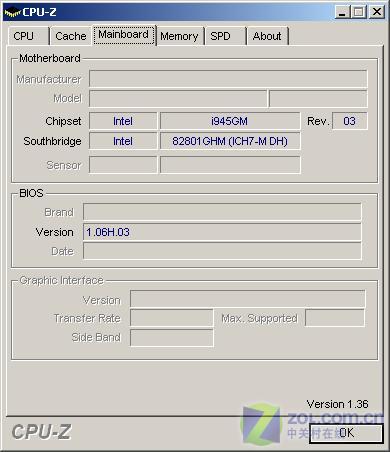Viewport: 390px width, 452px height.
Task: Click the Graphic Interface Version field
Action: click(x=247, y=299)
